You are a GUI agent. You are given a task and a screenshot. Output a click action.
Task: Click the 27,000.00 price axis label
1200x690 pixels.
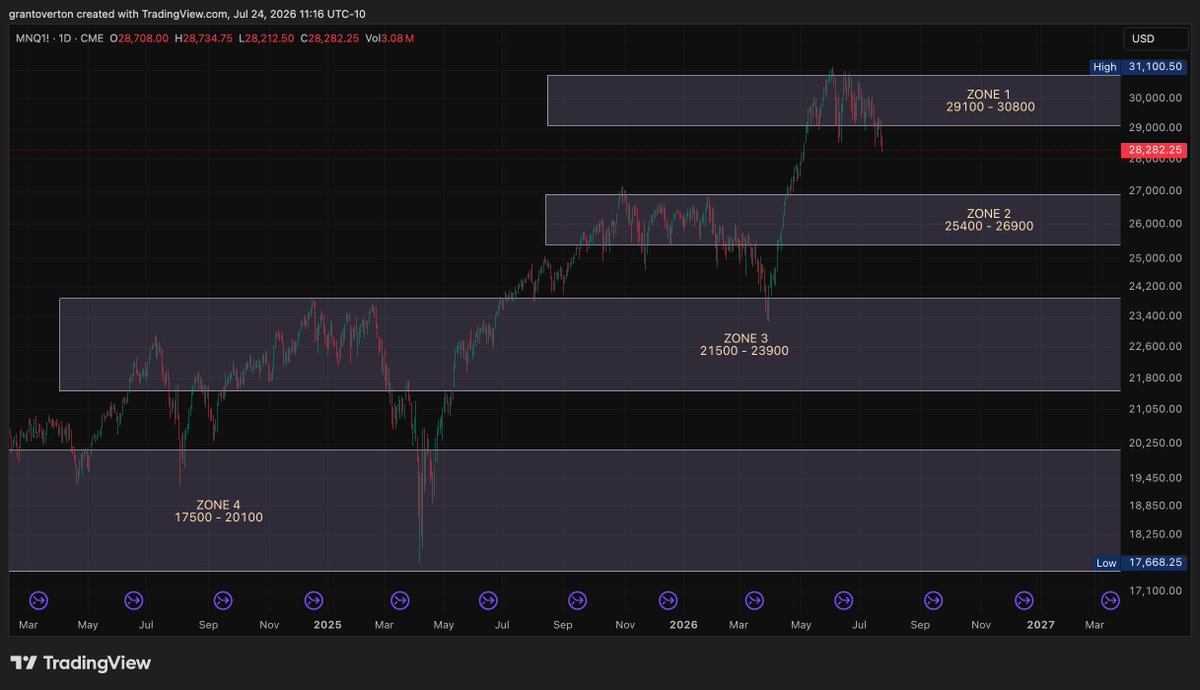1156,190
